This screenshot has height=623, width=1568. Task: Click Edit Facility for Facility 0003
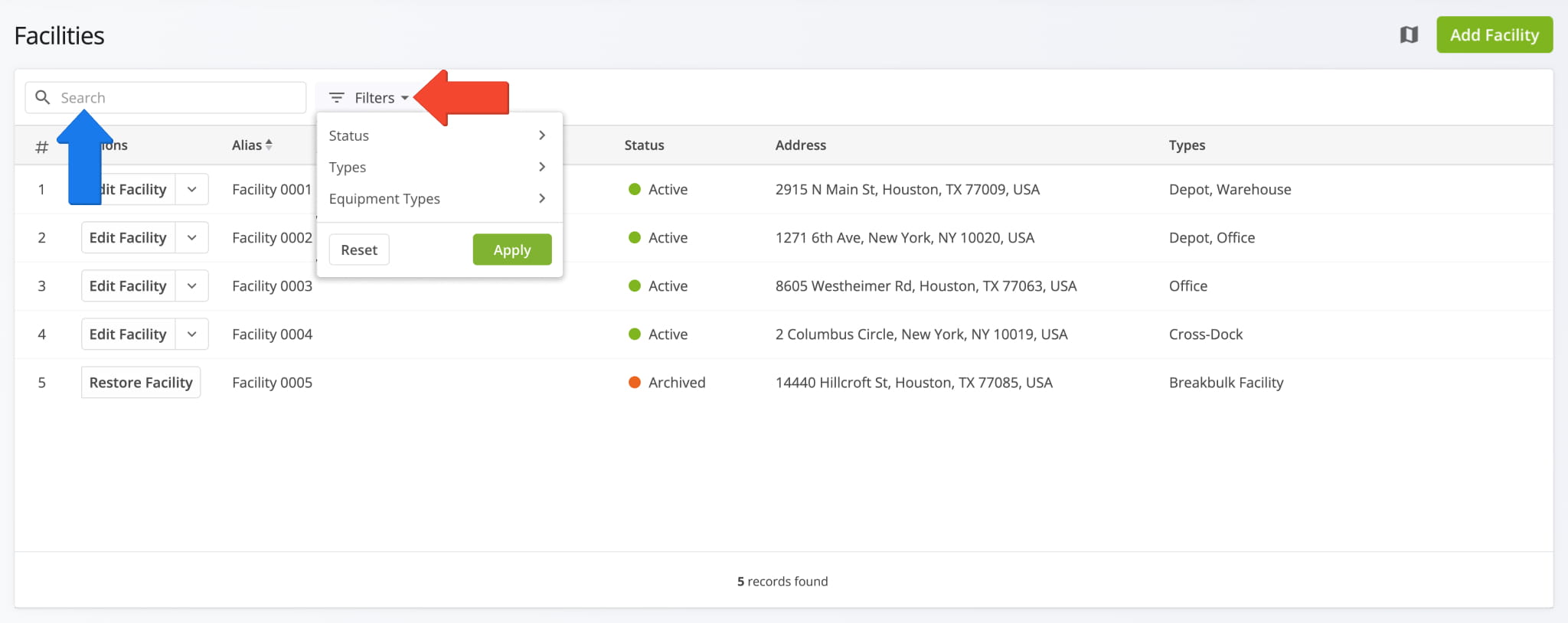tap(128, 285)
